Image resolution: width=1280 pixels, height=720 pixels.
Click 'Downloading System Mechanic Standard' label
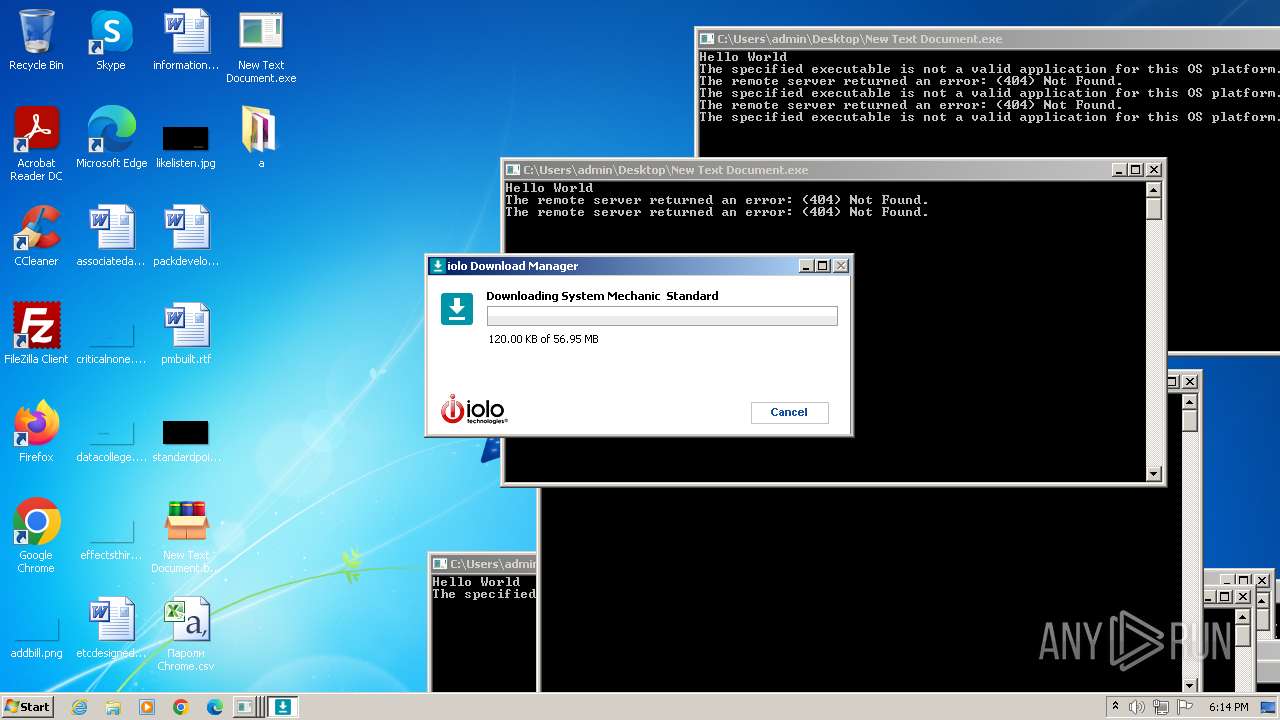click(x=602, y=296)
